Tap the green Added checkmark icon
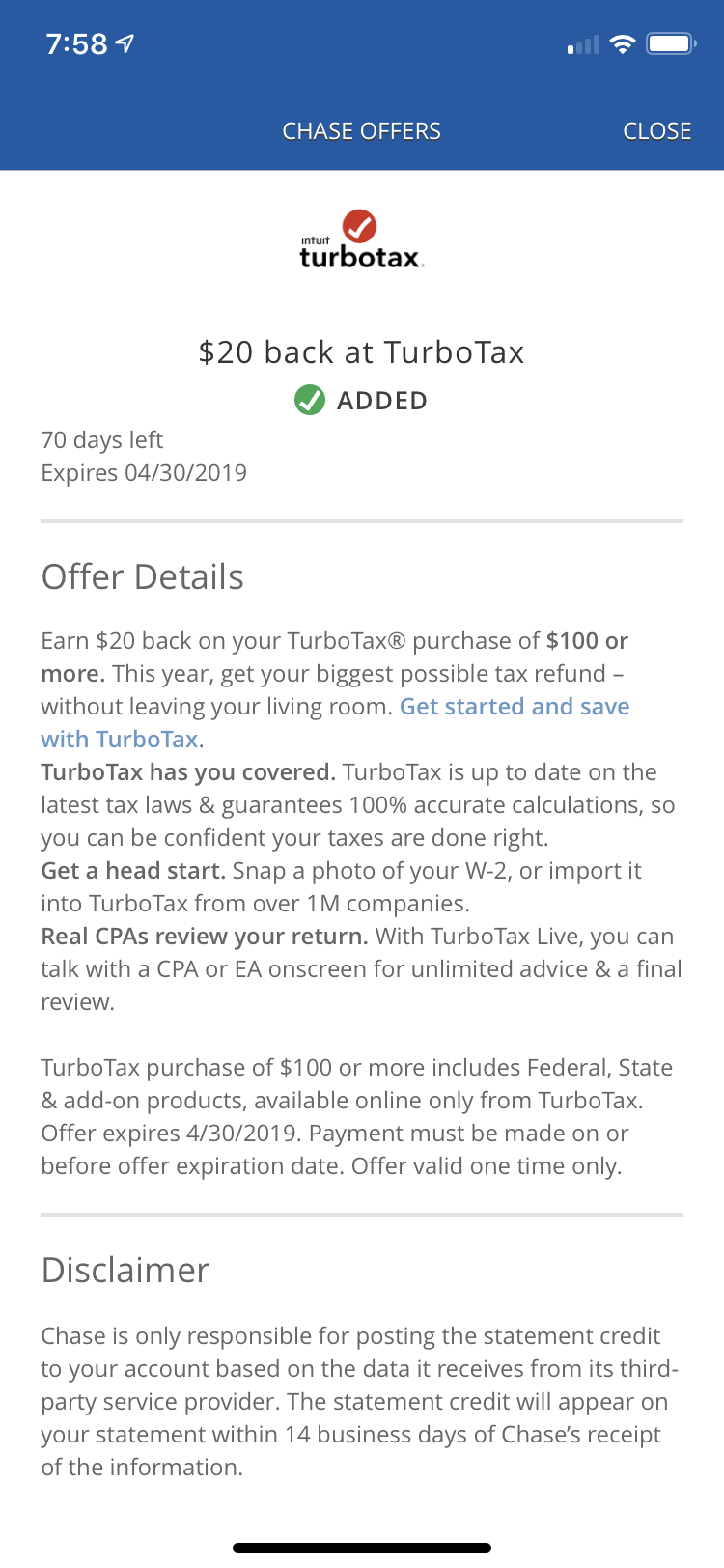Screen dimensions: 724x1568 (310, 400)
